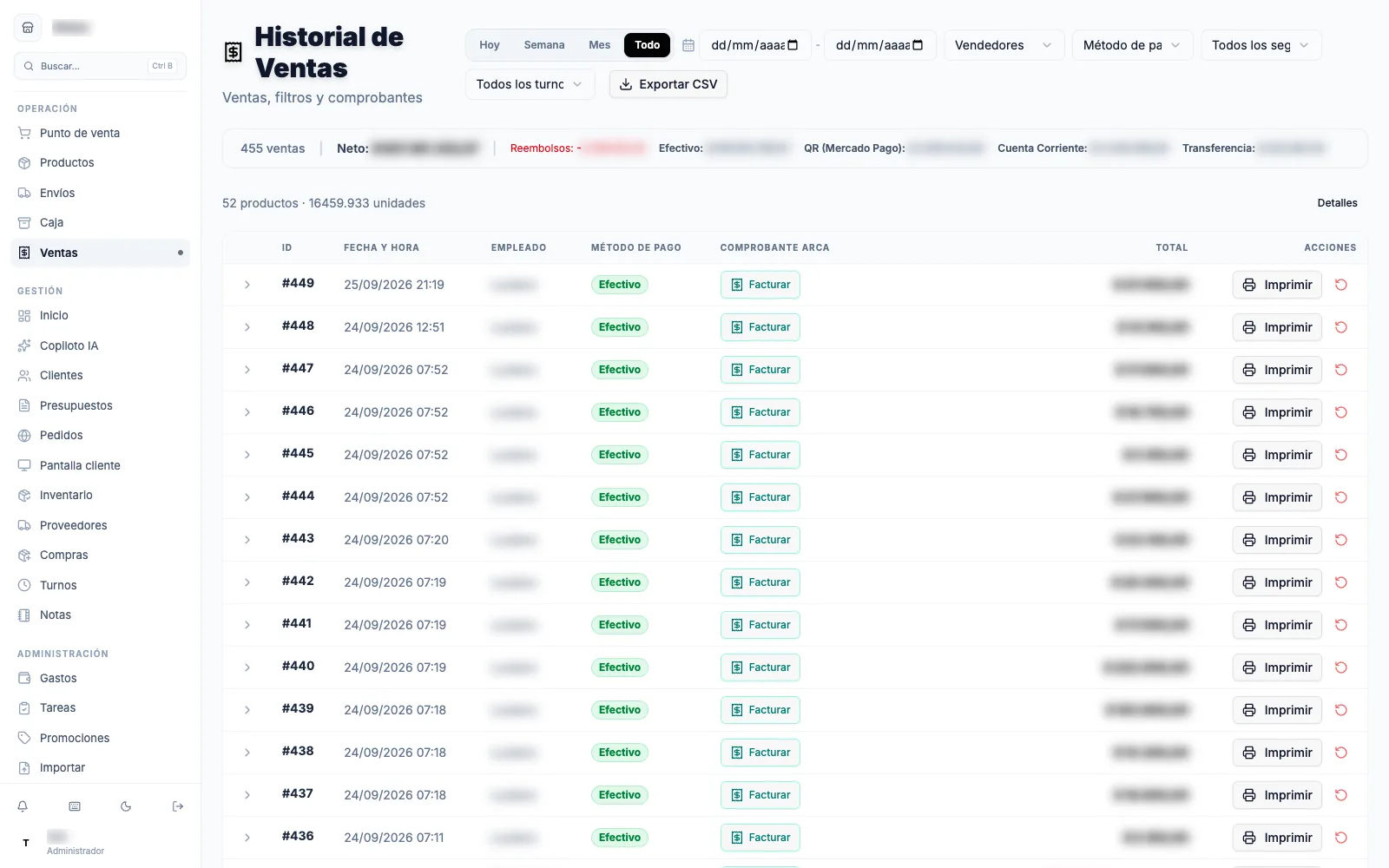Screen dimensions: 1389x868
Task: Click the refund icon for sale #449
Action: pyautogui.click(x=1341, y=285)
